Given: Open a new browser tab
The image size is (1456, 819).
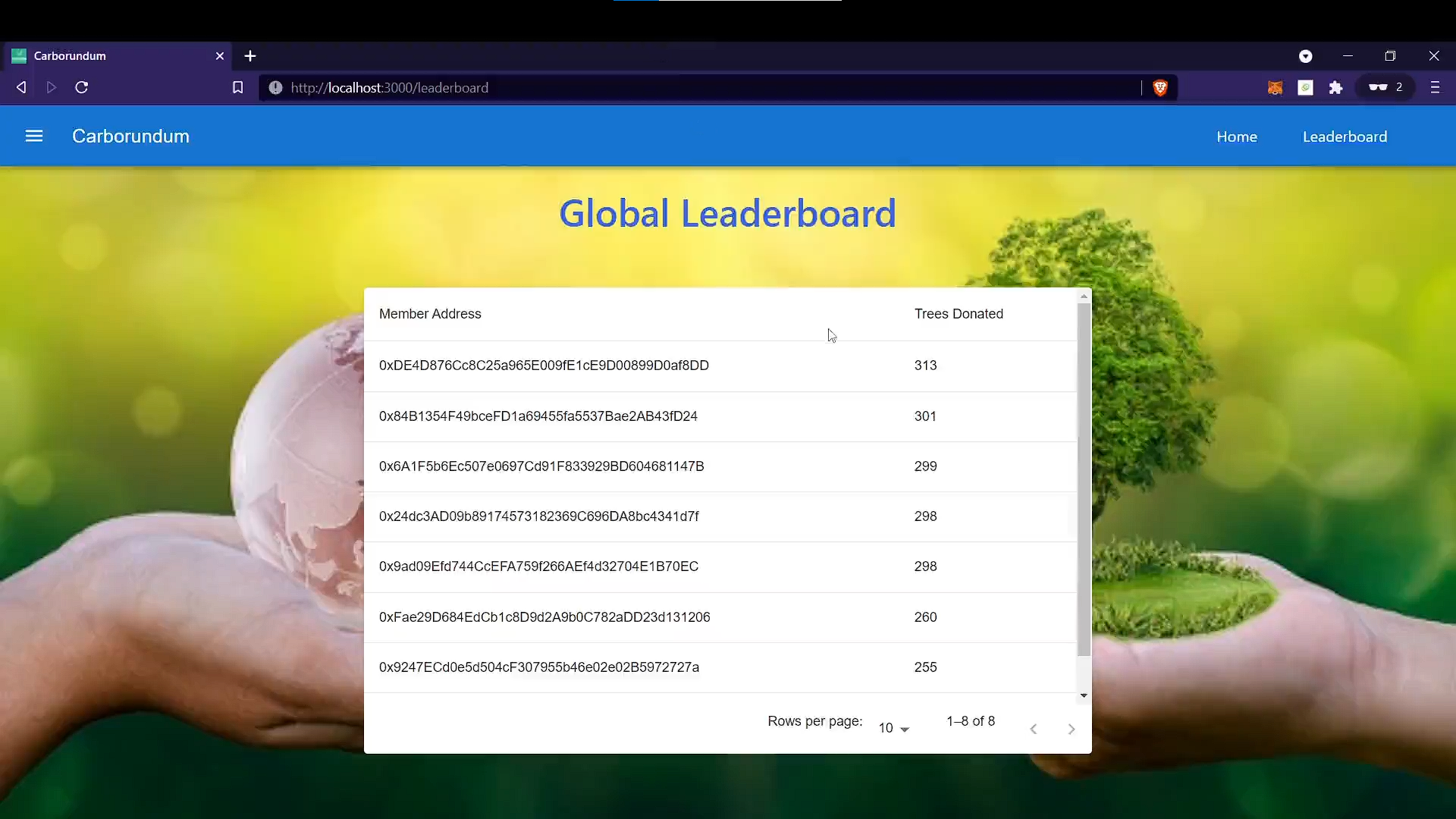Looking at the screenshot, I should click(250, 56).
